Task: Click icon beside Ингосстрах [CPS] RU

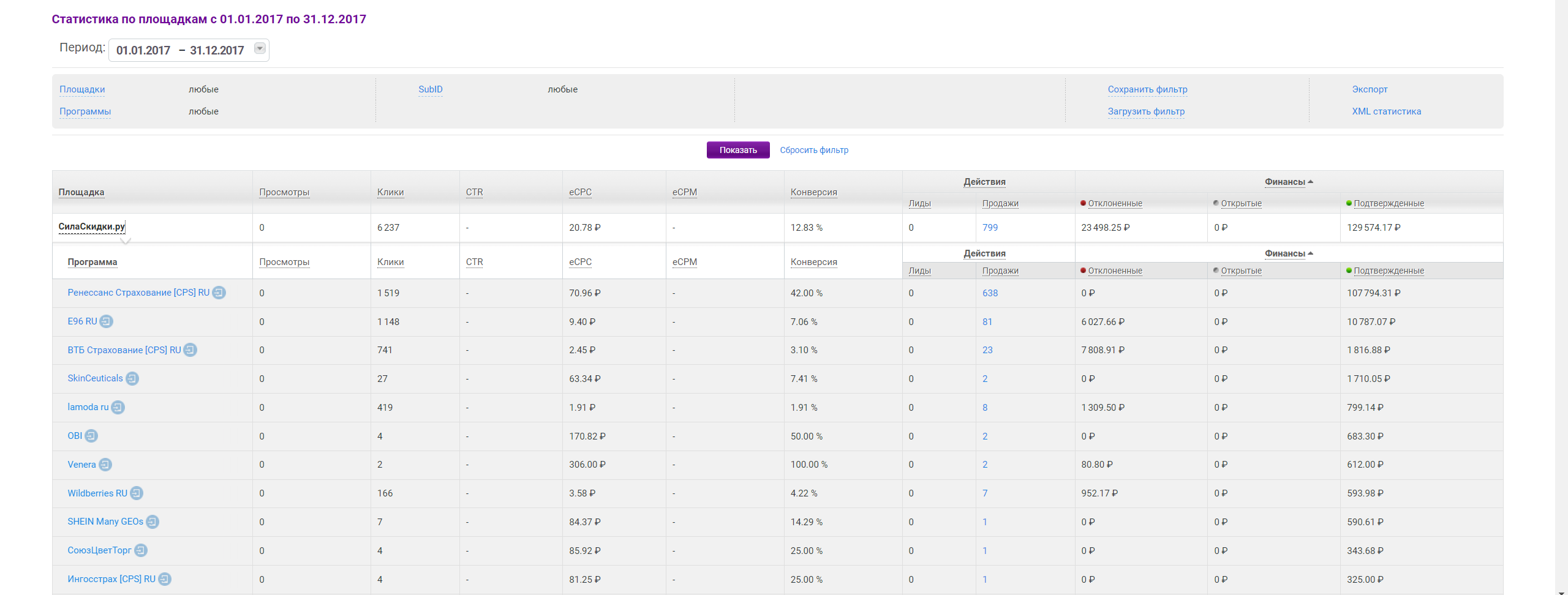Action: (165, 579)
